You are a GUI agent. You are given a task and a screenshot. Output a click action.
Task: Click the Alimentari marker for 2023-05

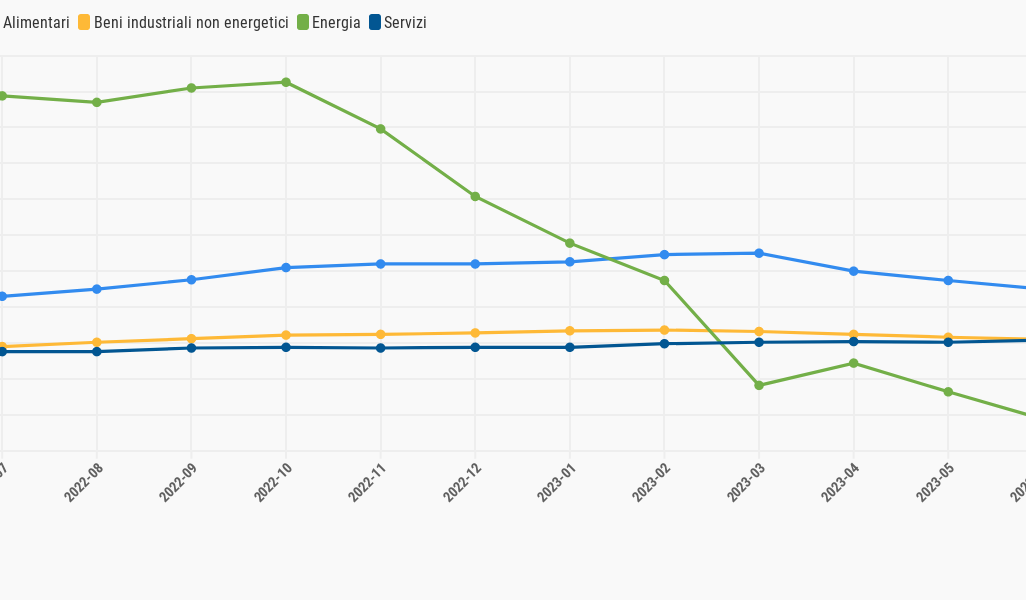[948, 280]
